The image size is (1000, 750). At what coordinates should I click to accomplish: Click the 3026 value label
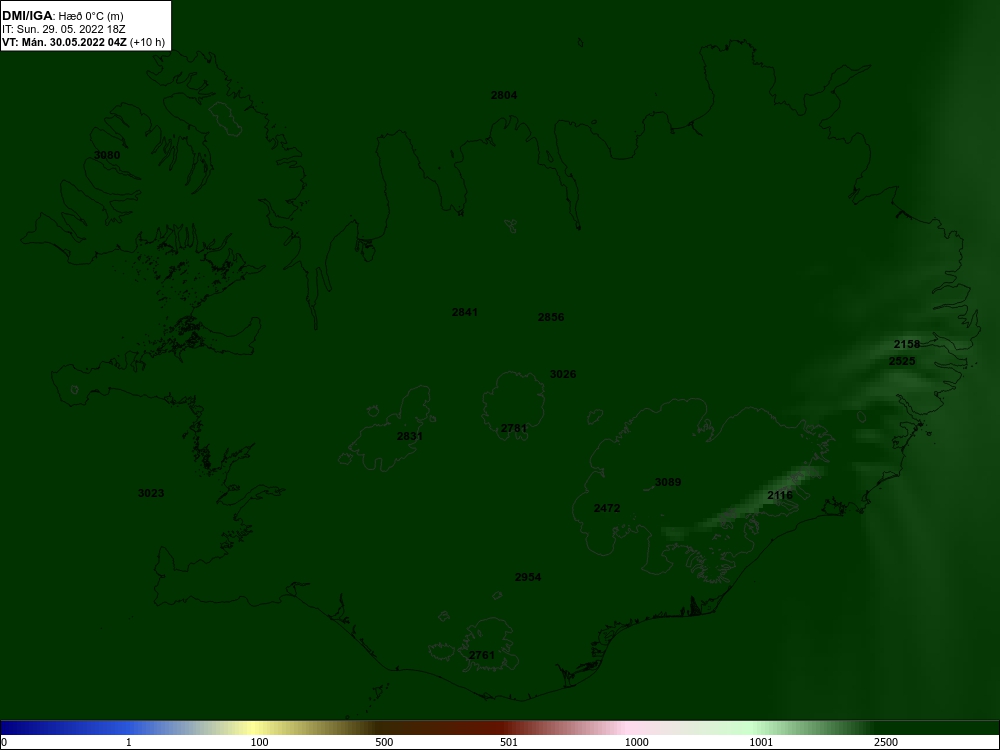tap(562, 374)
